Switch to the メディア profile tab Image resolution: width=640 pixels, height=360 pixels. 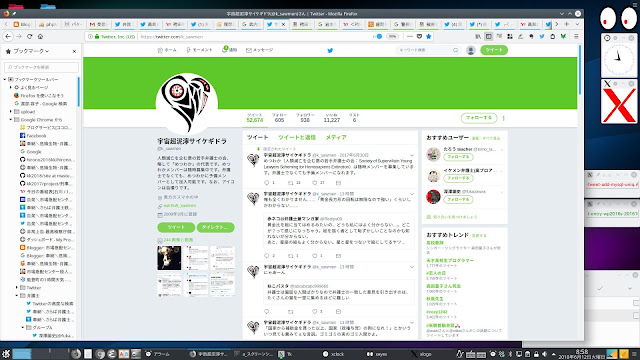336,138
